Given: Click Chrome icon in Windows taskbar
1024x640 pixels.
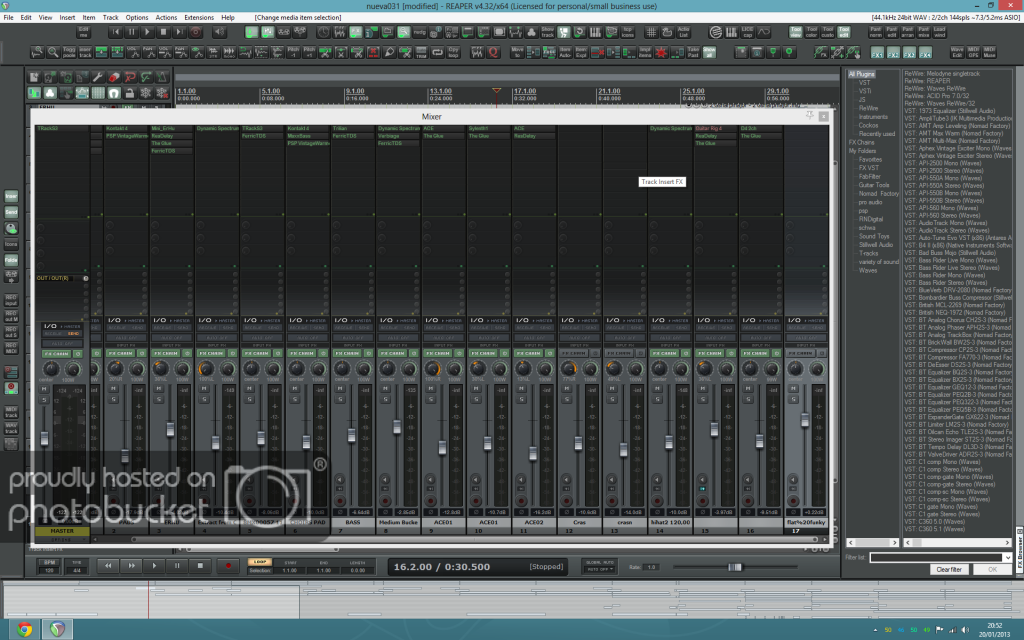Looking at the screenshot, I should pos(25,629).
